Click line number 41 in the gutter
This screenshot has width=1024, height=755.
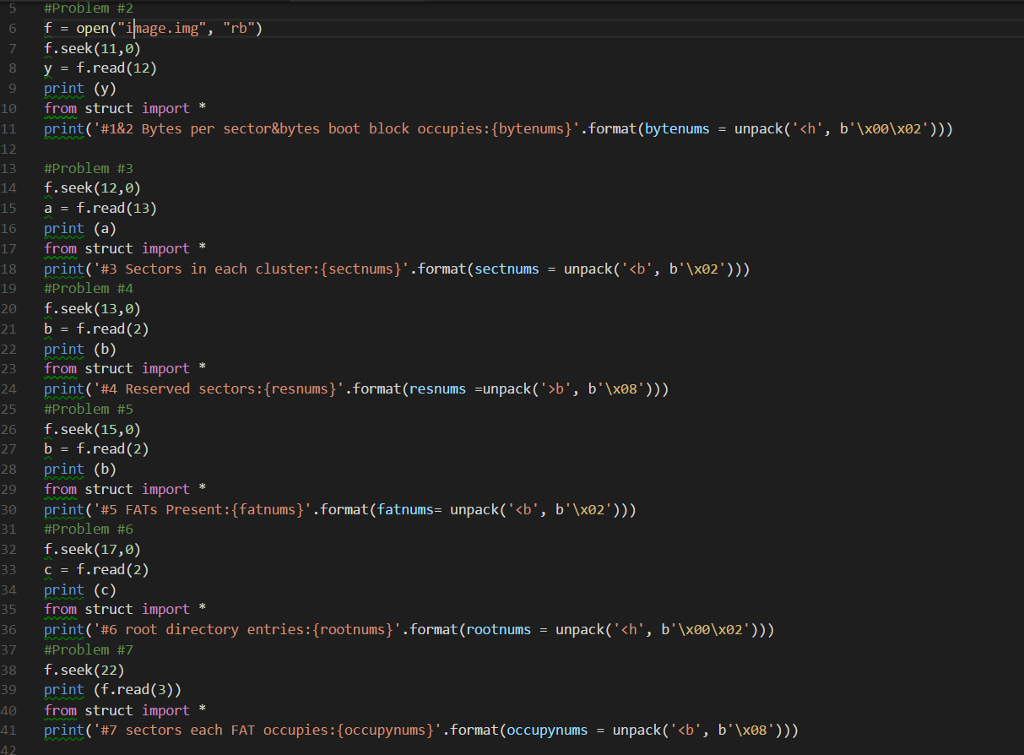coord(11,730)
